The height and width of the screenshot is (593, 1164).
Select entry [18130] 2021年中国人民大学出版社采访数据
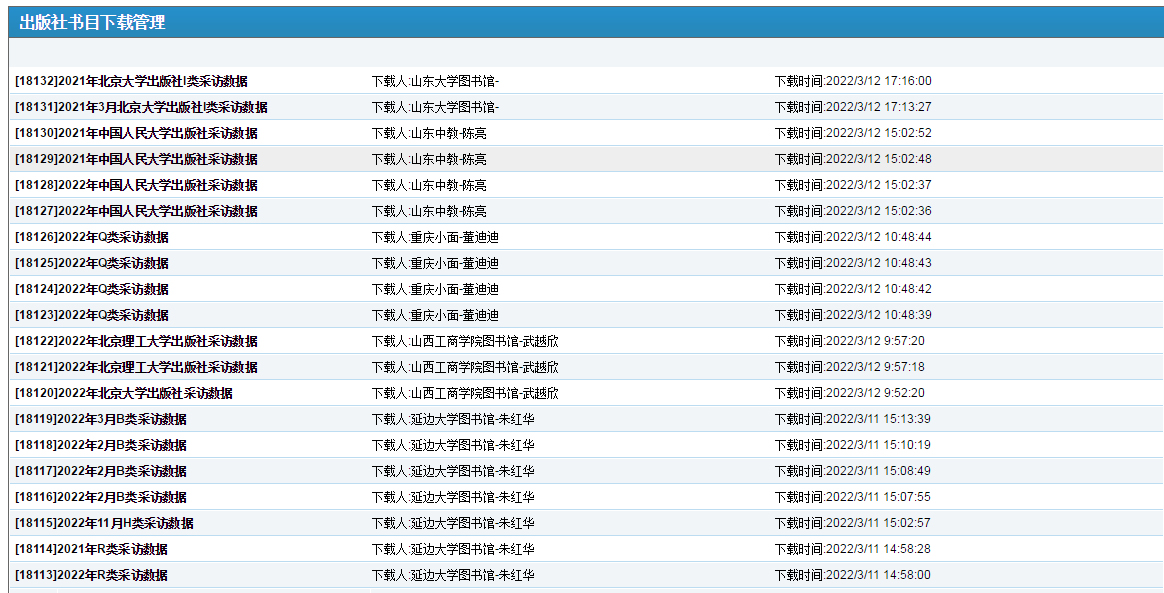[136, 133]
